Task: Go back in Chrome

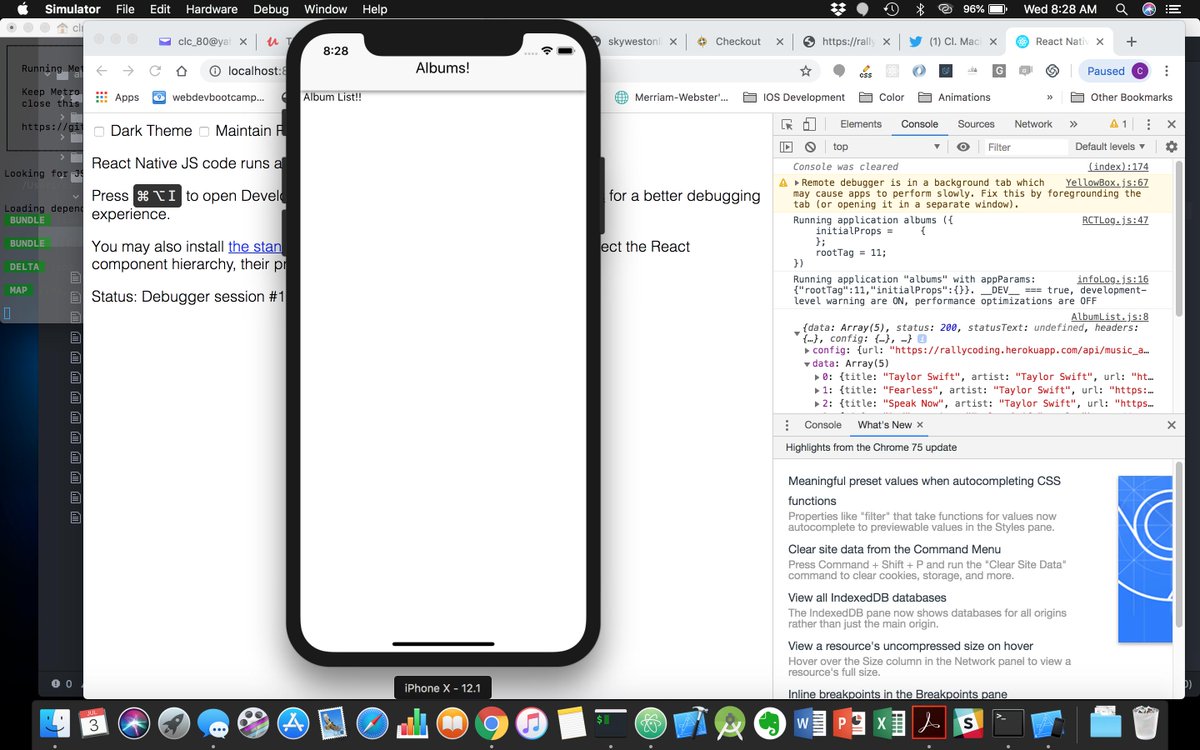Action: click(102, 71)
